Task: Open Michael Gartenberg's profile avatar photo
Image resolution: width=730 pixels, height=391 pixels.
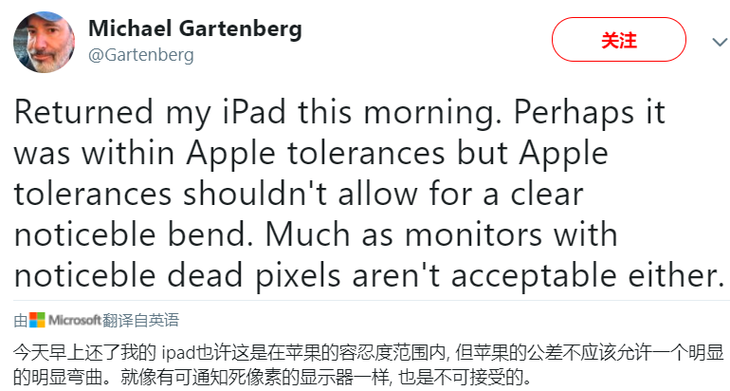Action: coord(44,42)
